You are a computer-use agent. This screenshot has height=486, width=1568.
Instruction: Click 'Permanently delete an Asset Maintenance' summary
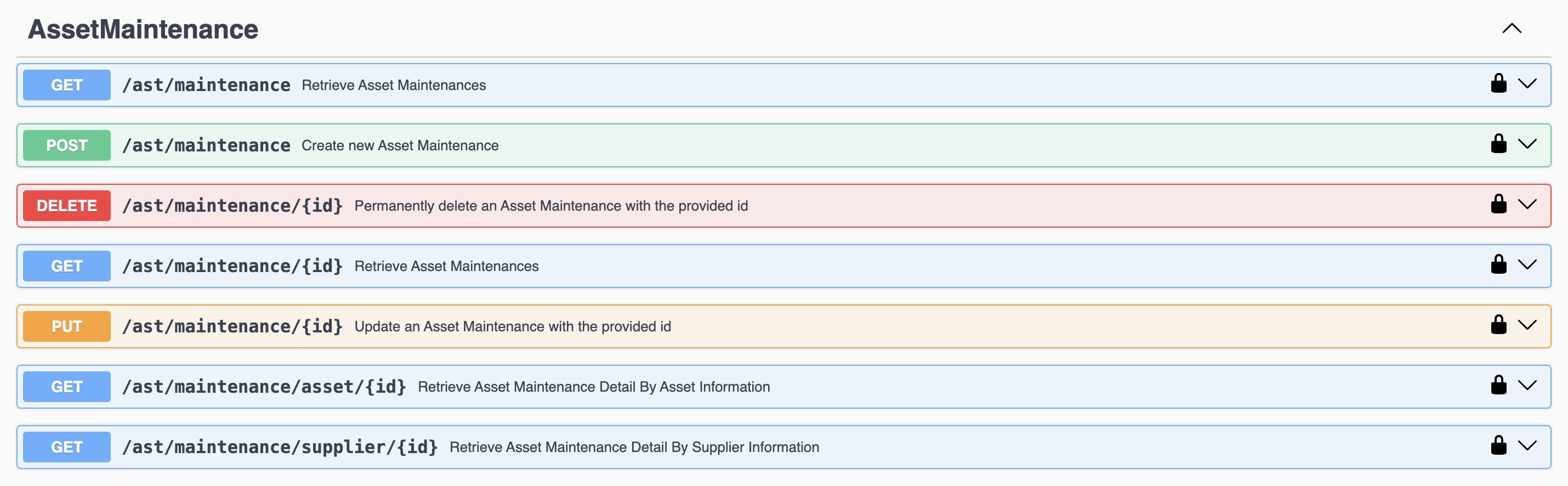[551, 206]
